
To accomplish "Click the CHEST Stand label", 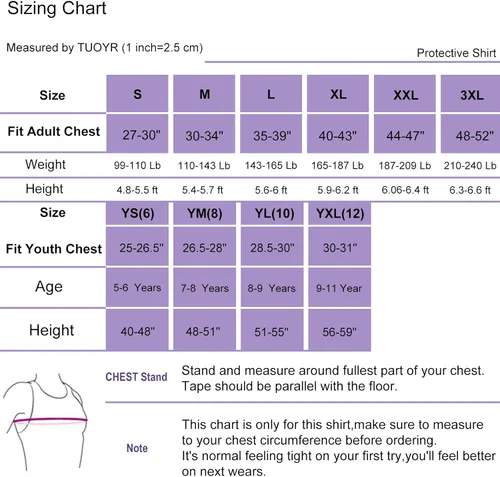I will coord(136,377).
